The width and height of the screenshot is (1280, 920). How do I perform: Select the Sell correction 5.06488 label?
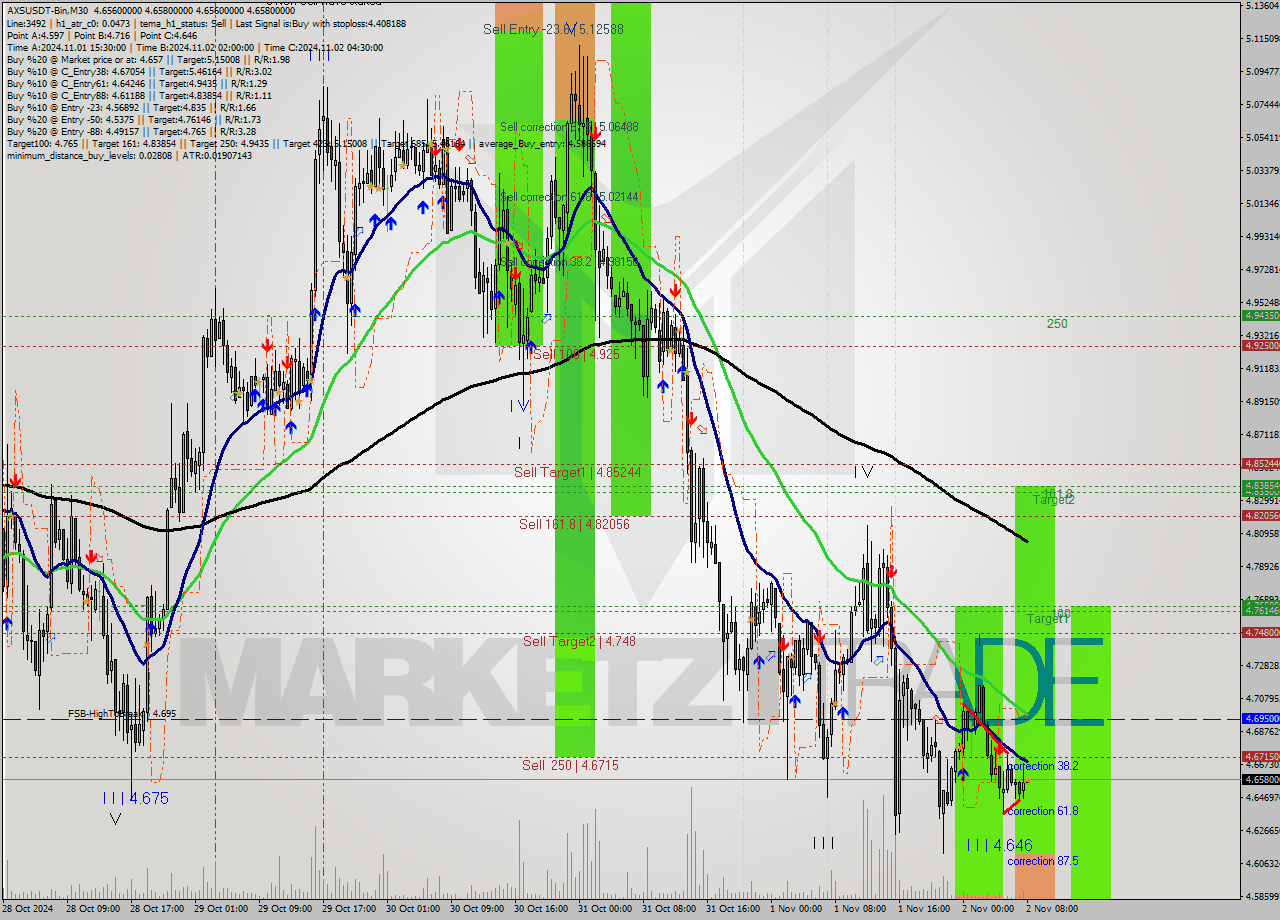[569, 127]
